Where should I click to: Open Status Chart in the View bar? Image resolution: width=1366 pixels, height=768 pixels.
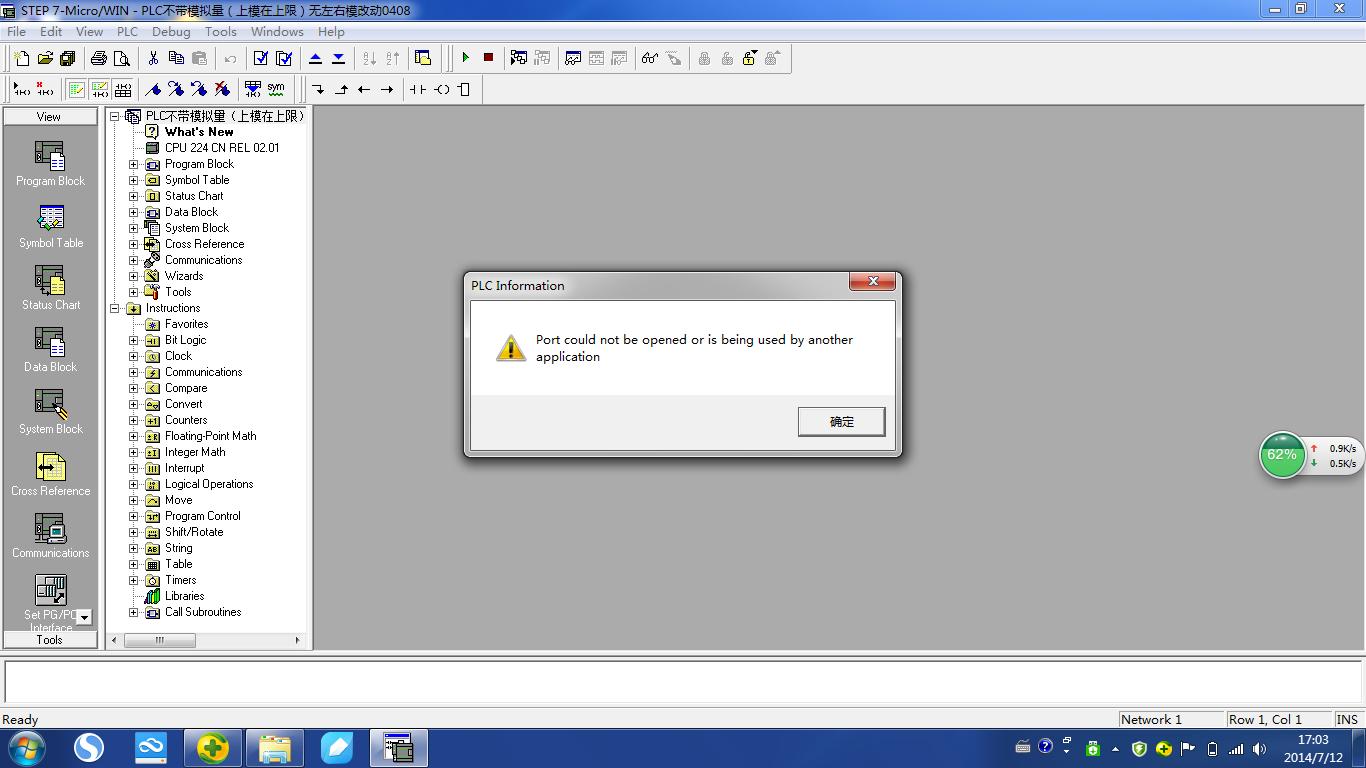50,288
